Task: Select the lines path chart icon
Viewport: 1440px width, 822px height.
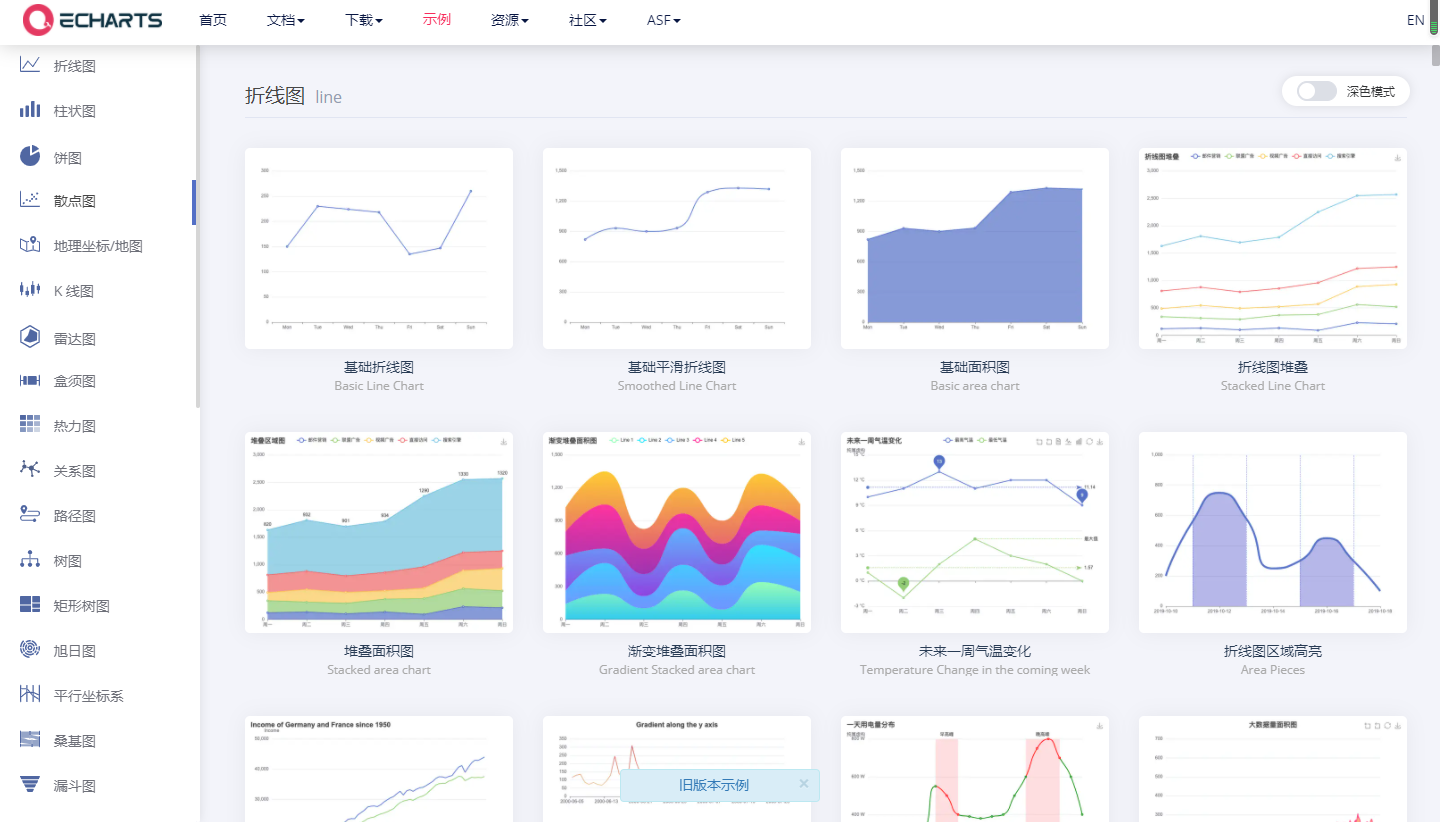Action: point(30,515)
